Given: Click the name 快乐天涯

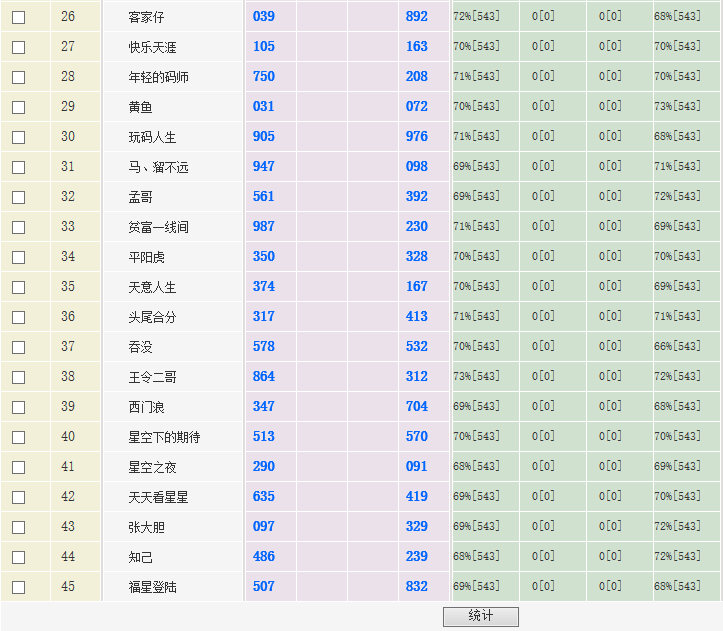Looking at the screenshot, I should tap(152, 47).
